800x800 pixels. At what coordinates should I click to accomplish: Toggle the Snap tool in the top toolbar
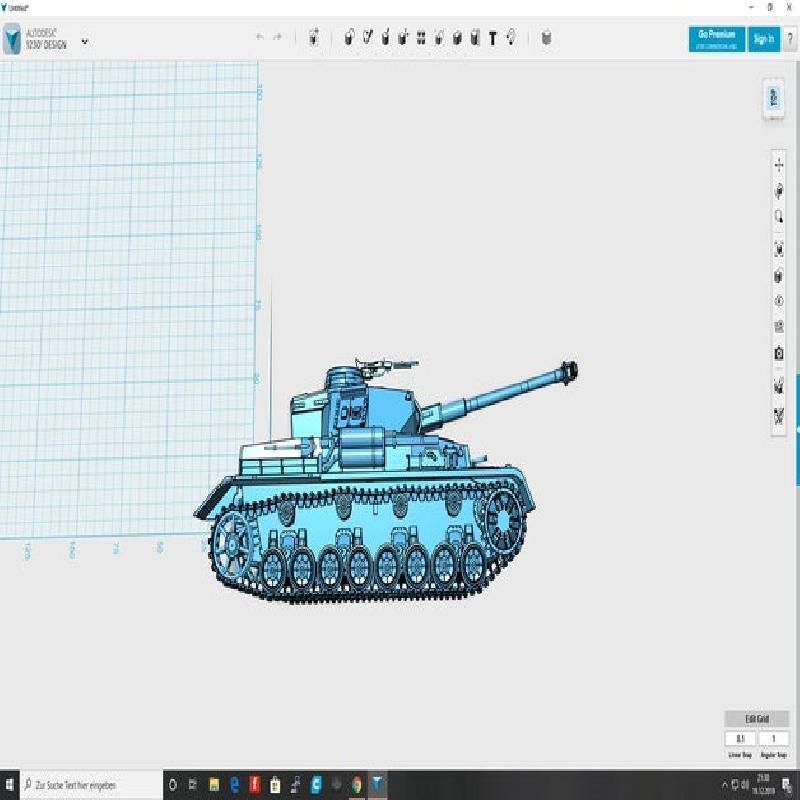[x=511, y=39]
